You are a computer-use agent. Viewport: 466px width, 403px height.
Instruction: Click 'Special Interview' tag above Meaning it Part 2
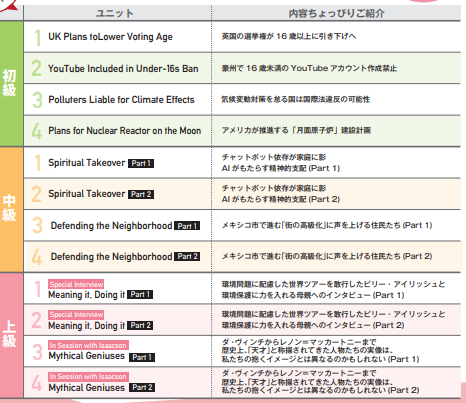pos(76,315)
